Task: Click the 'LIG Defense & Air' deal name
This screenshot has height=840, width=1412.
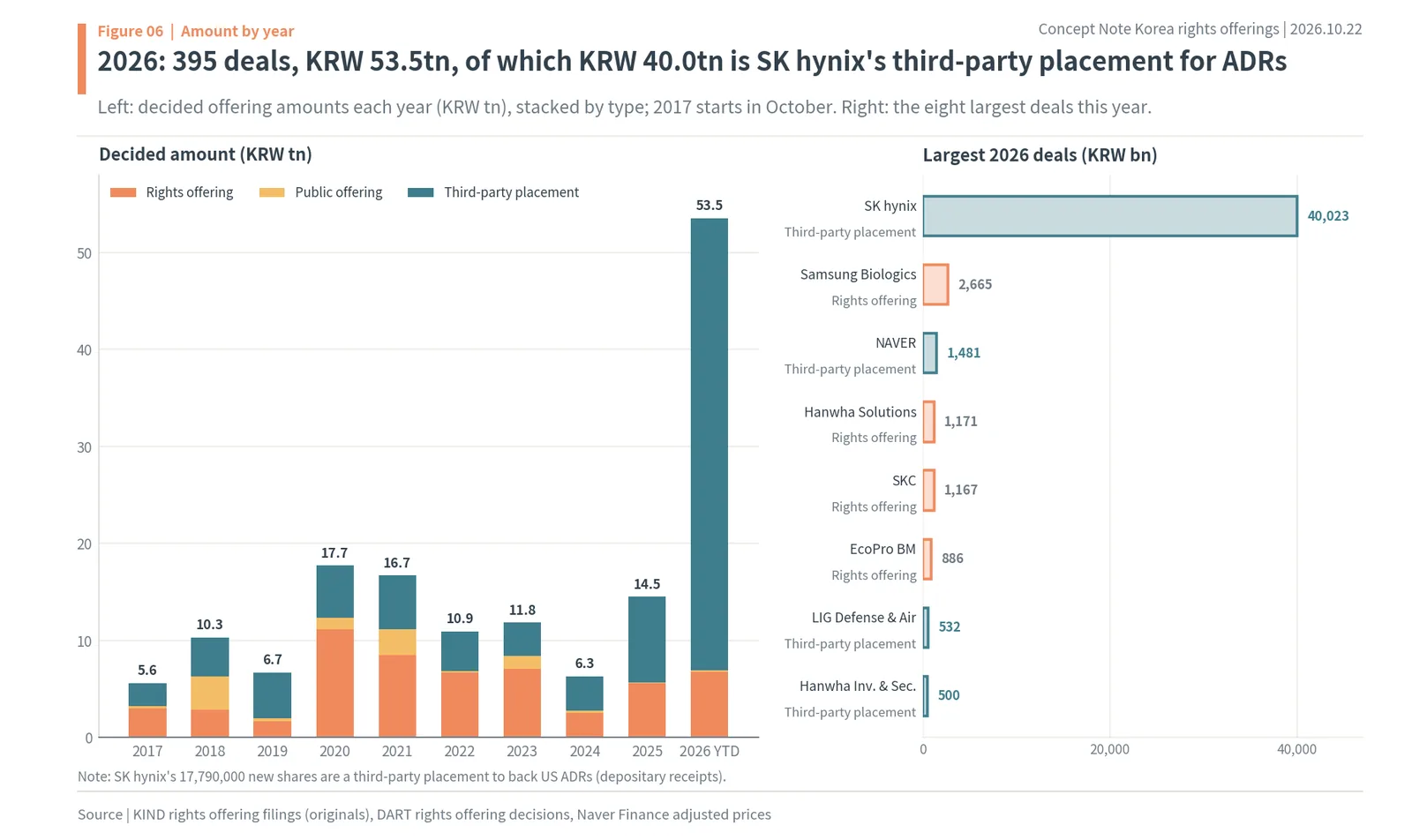Action: [864, 618]
